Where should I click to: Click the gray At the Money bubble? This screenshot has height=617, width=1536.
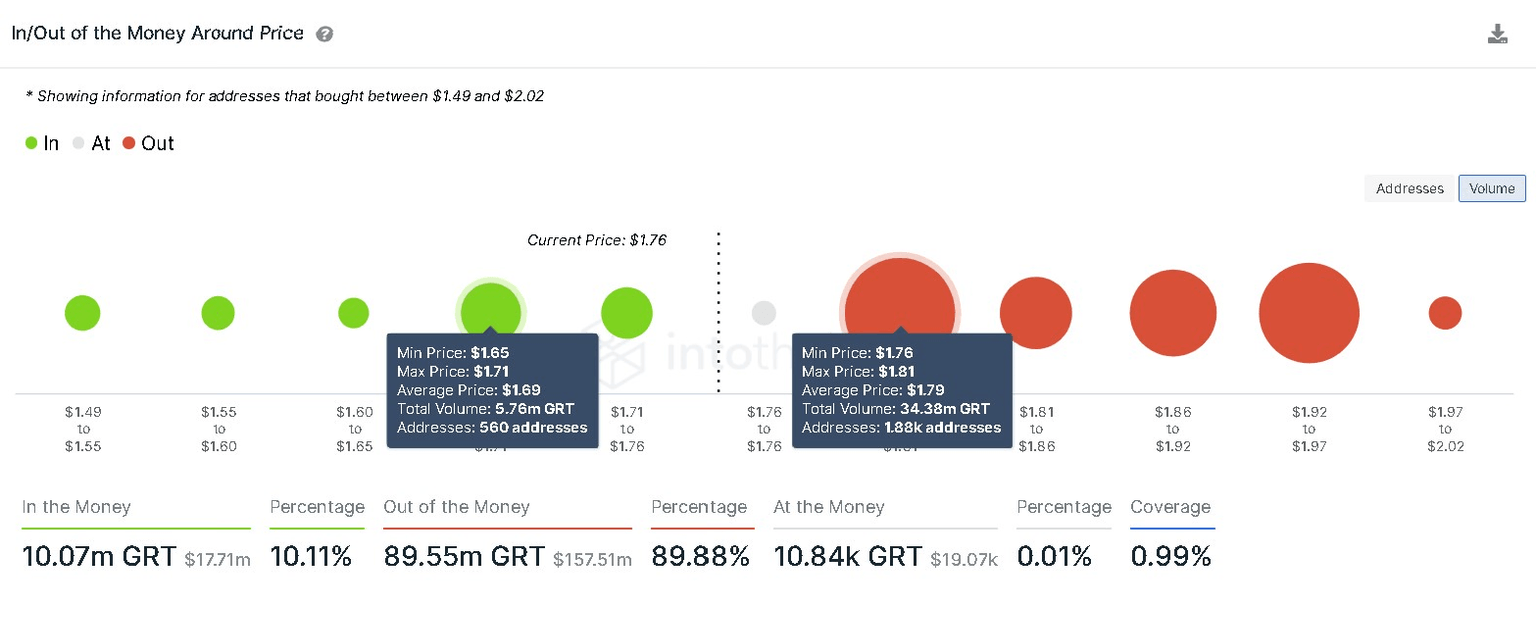click(x=764, y=313)
